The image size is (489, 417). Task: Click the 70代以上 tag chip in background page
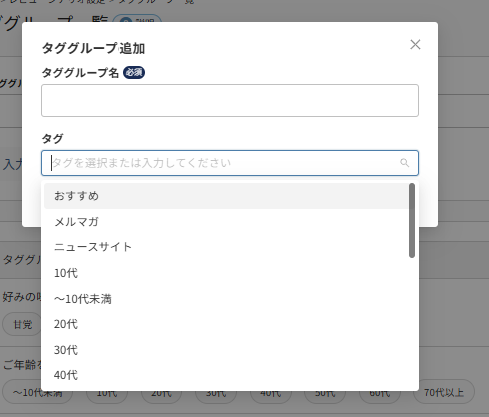click(x=444, y=392)
